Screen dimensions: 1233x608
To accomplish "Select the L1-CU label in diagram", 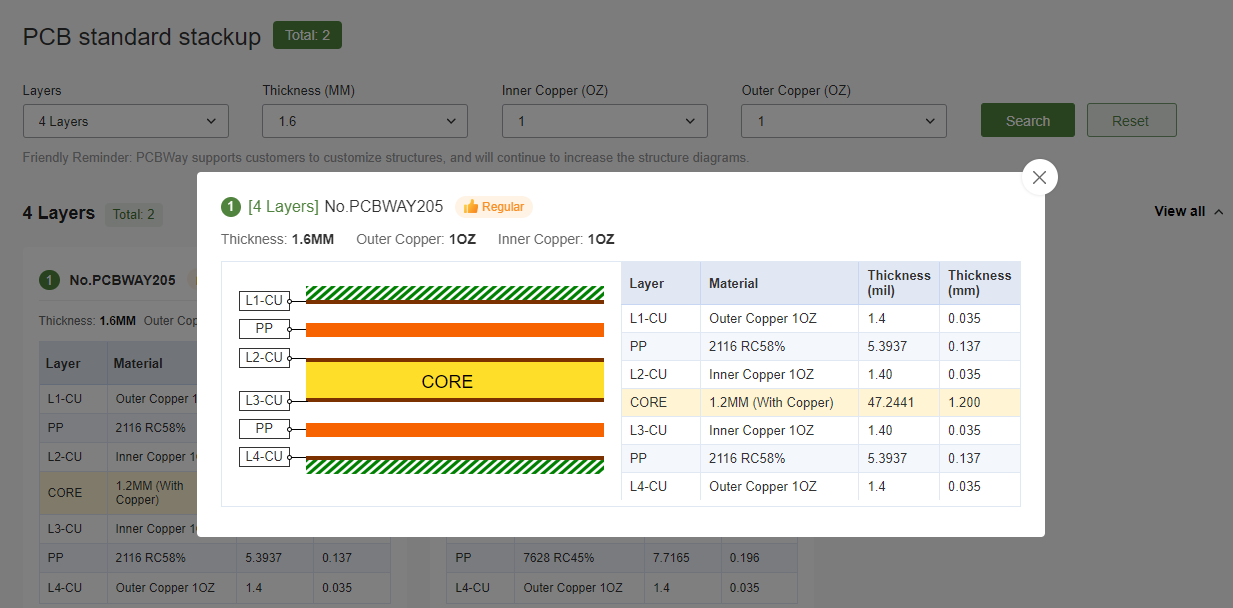I will pyautogui.click(x=264, y=300).
